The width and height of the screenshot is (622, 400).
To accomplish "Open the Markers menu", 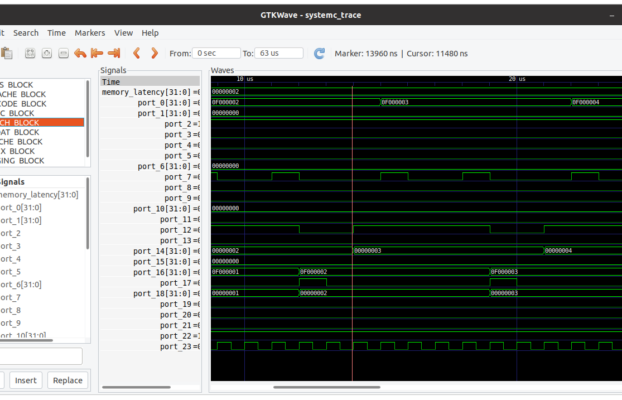I will pos(90,33).
